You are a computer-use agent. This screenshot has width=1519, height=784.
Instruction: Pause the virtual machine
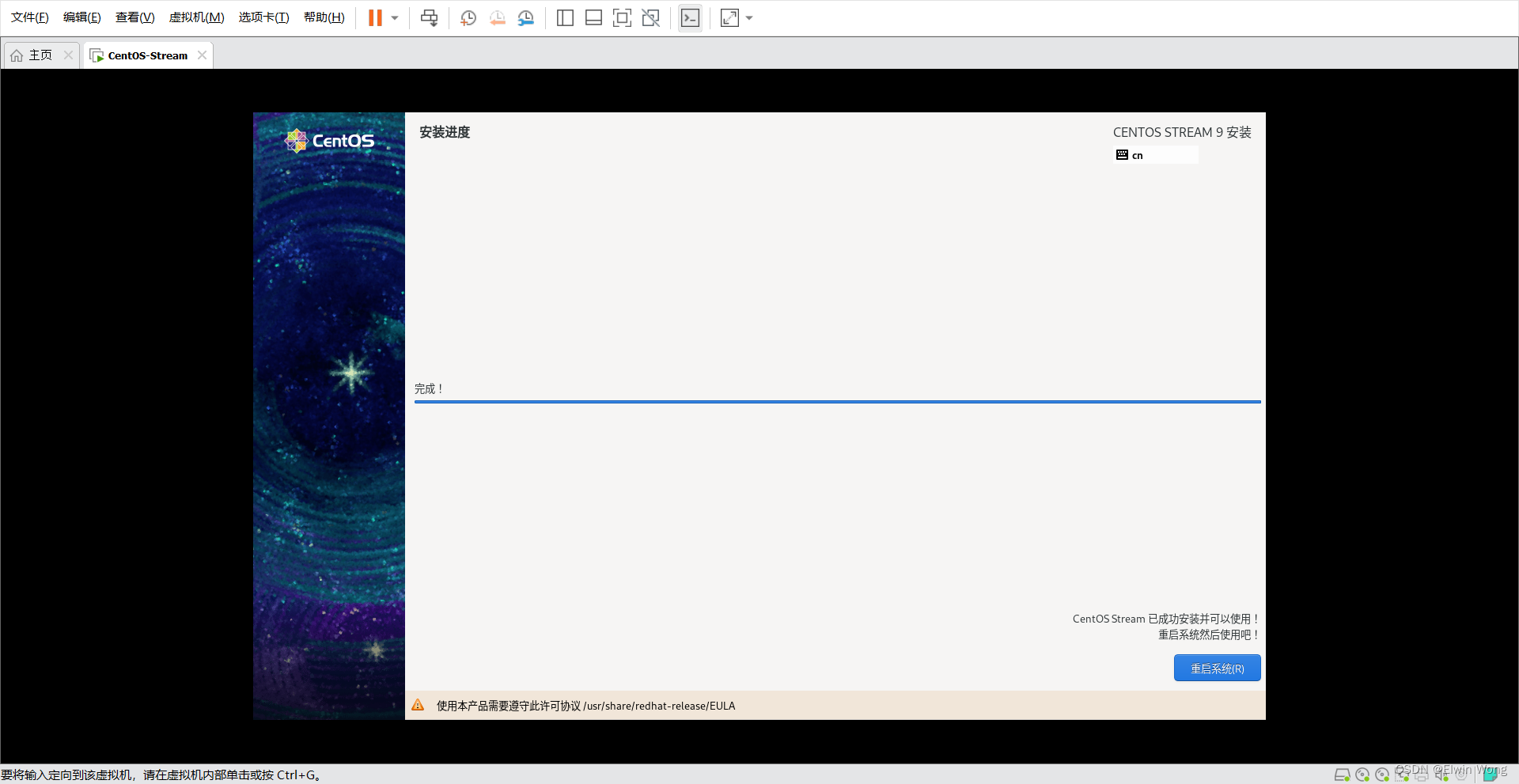coord(375,17)
